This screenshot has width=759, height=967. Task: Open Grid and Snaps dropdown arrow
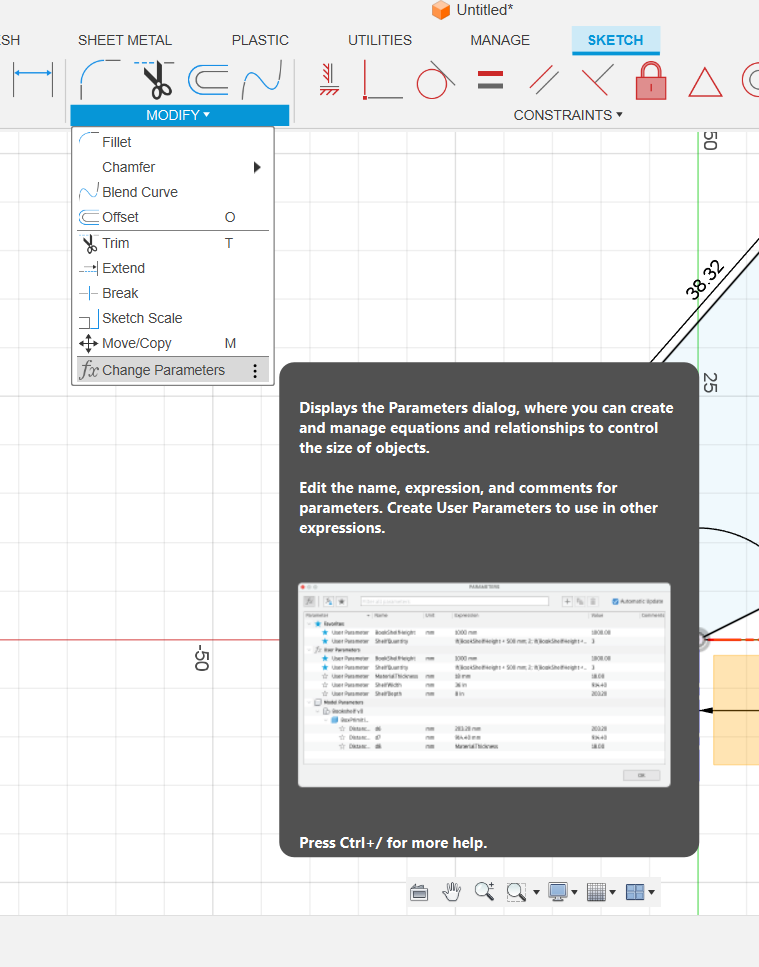click(x=612, y=892)
